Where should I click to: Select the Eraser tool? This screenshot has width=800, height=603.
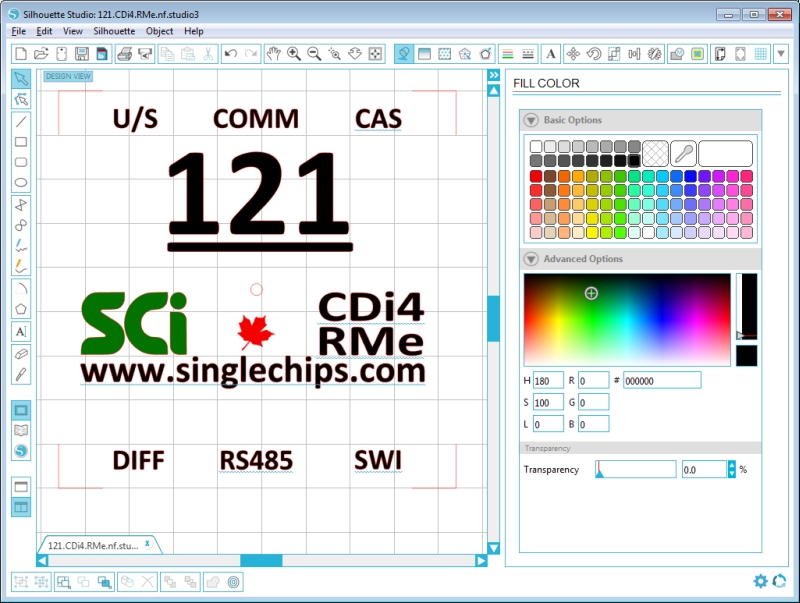(x=21, y=354)
